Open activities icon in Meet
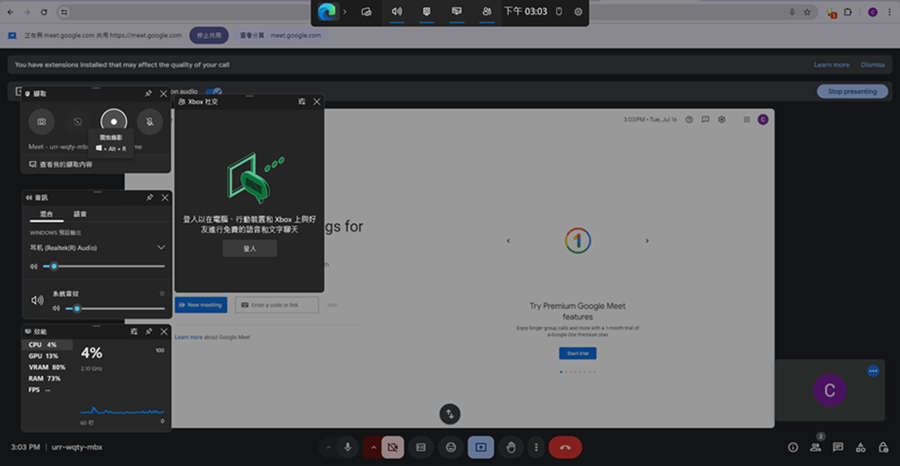This screenshot has width=900, height=466. coord(861,447)
